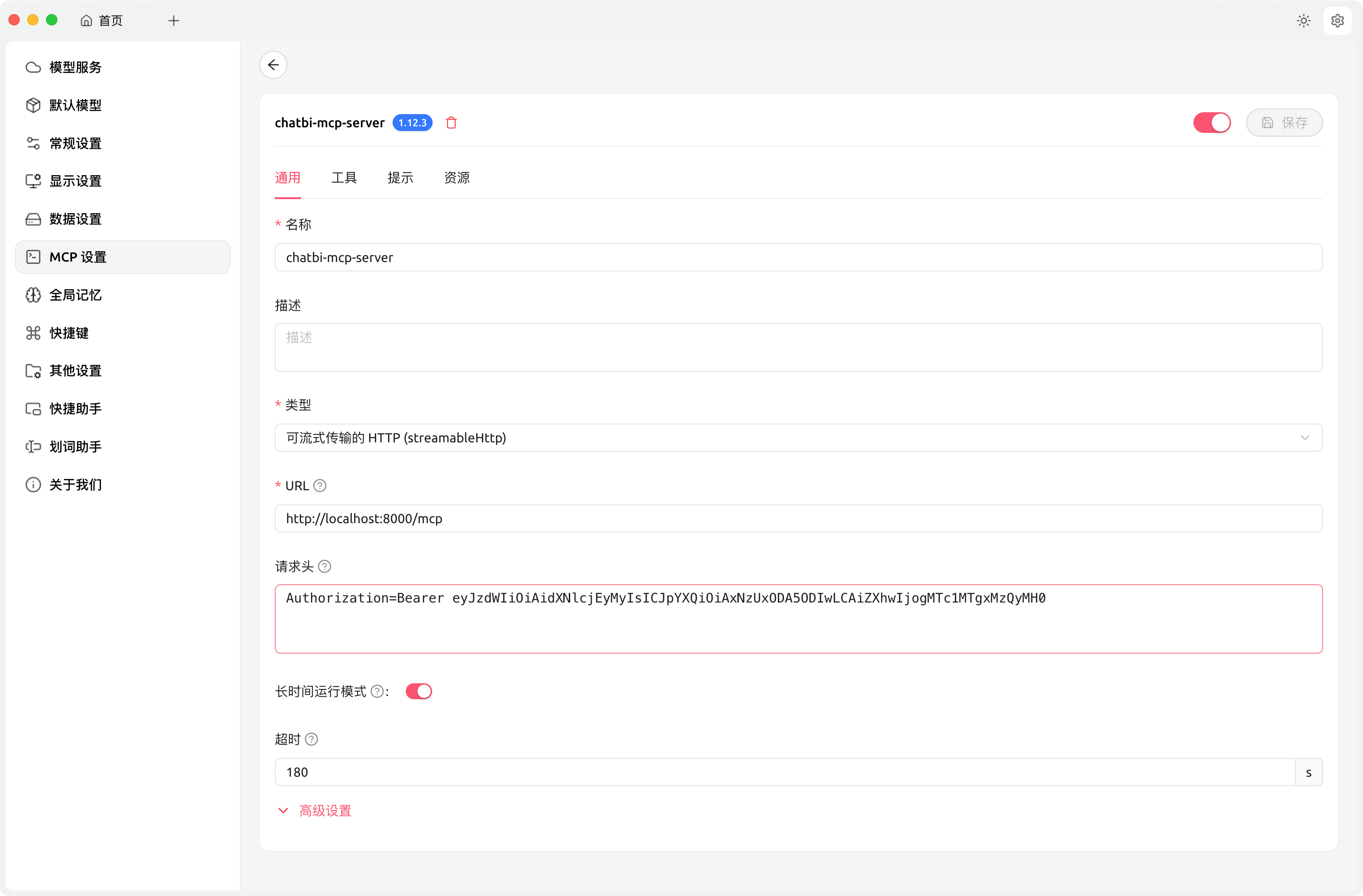Click 请求头 help question mark icon
The width and height of the screenshot is (1363, 896).
pyautogui.click(x=324, y=566)
